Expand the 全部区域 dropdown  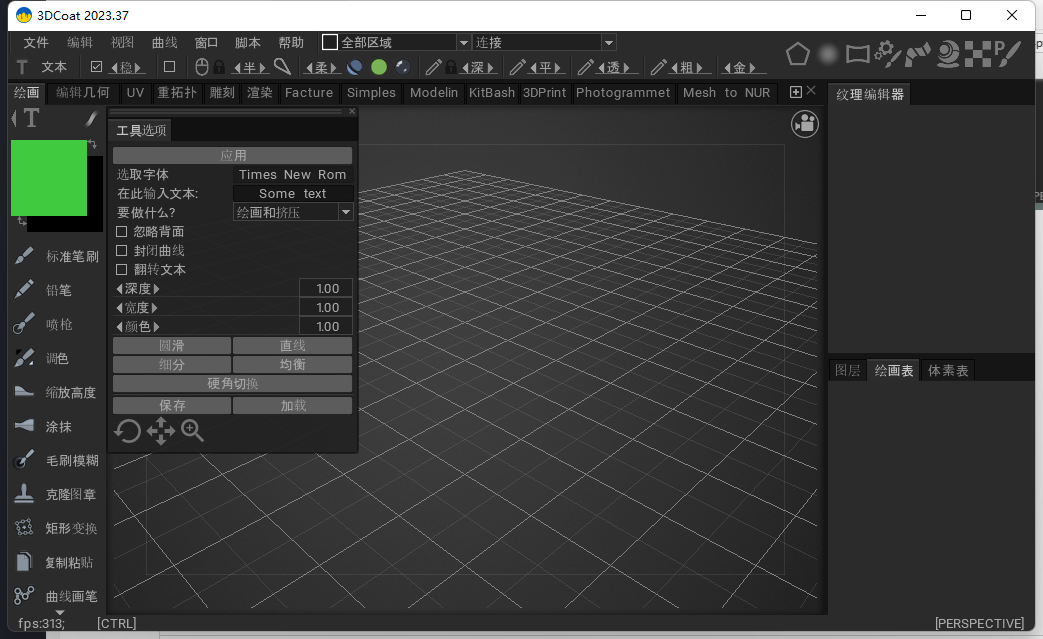(x=463, y=42)
